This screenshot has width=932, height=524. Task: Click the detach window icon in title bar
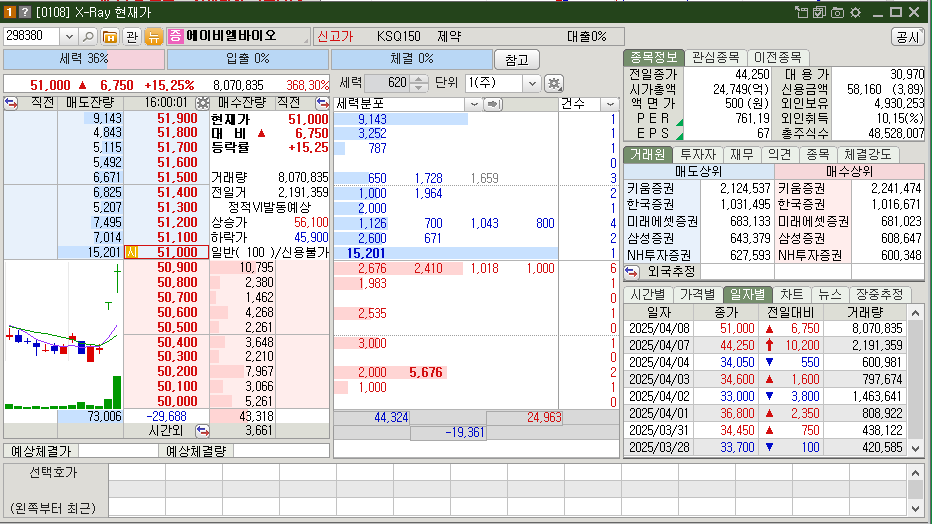(x=801, y=12)
